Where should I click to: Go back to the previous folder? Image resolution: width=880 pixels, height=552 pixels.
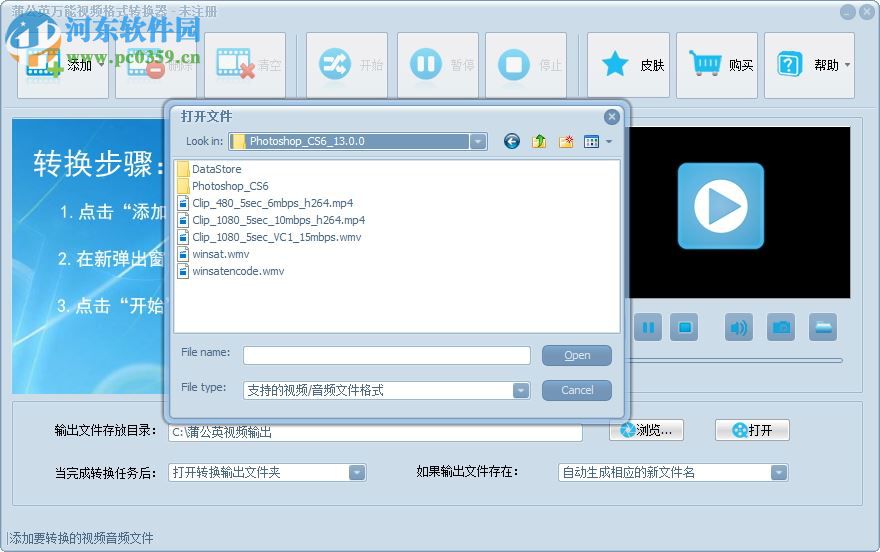click(511, 141)
